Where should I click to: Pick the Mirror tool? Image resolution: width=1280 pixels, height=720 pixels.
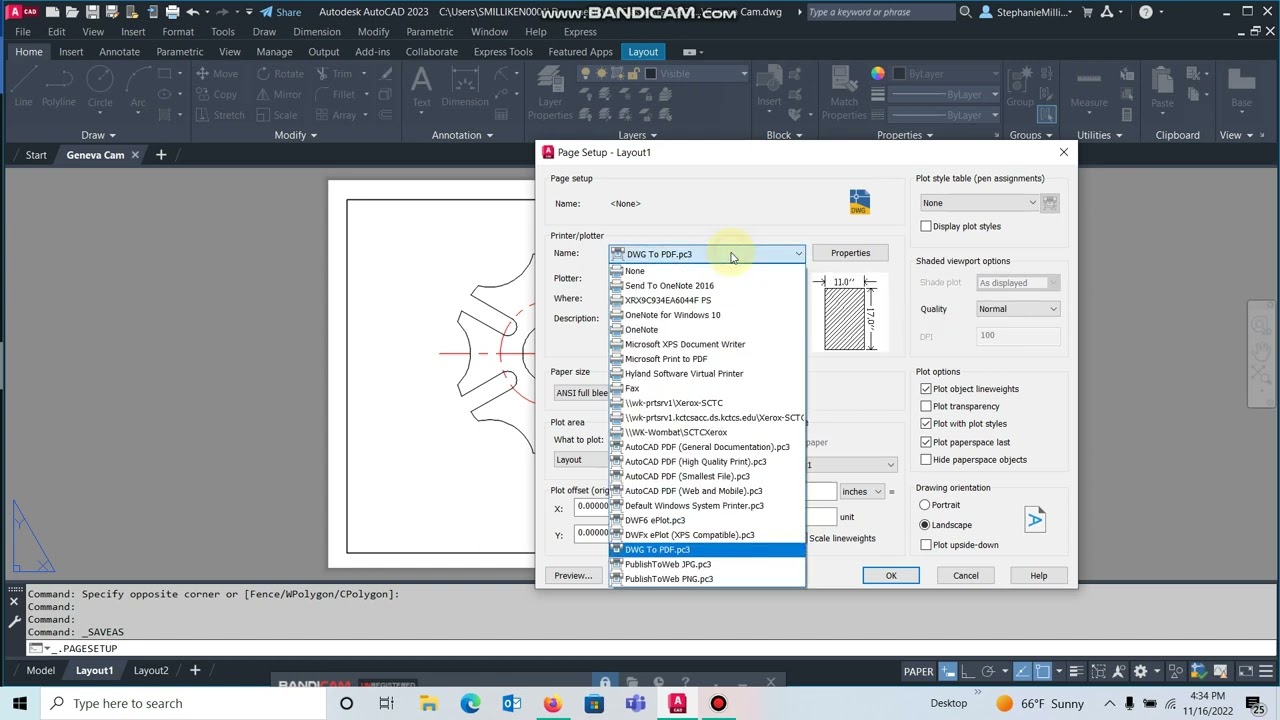pyautogui.click(x=278, y=94)
